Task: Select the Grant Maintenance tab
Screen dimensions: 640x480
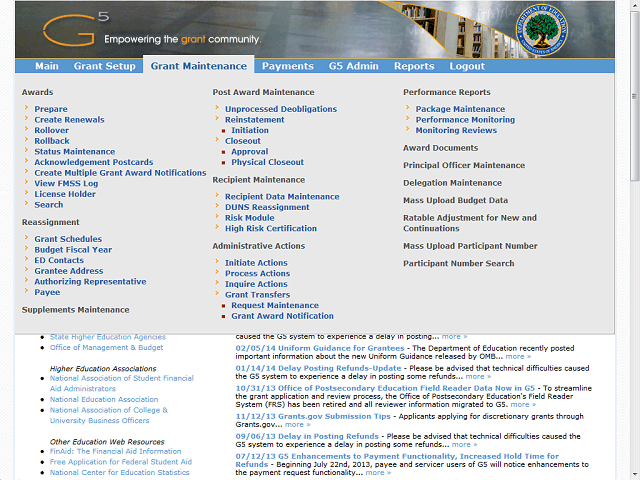Action: pyautogui.click(x=199, y=66)
